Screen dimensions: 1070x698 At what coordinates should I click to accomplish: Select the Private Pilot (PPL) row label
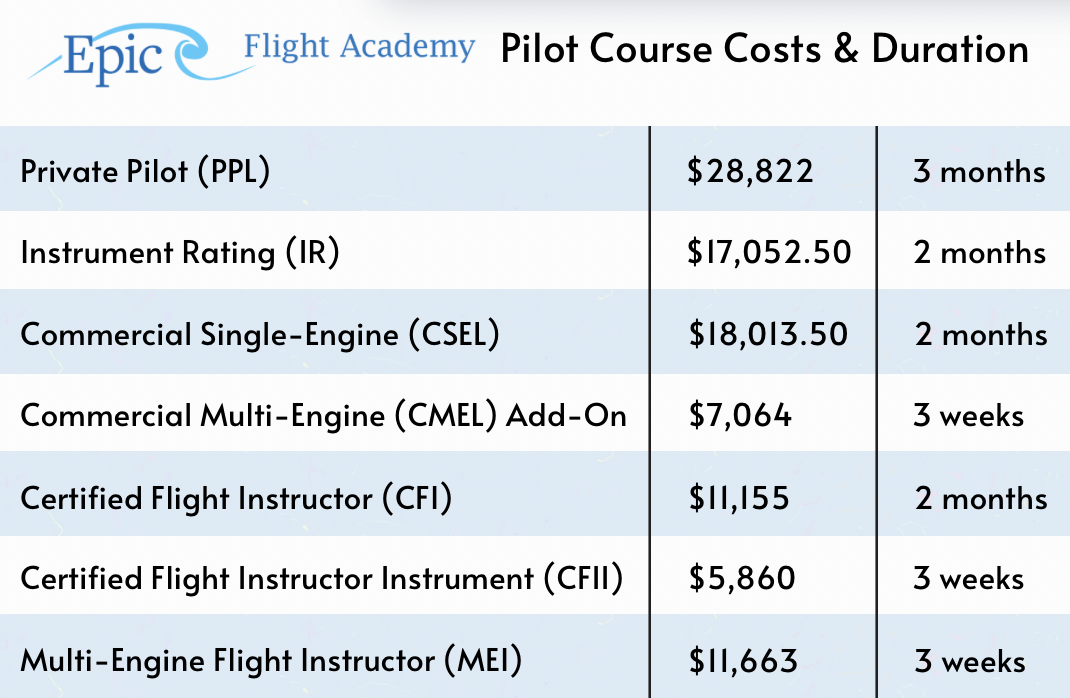click(145, 171)
